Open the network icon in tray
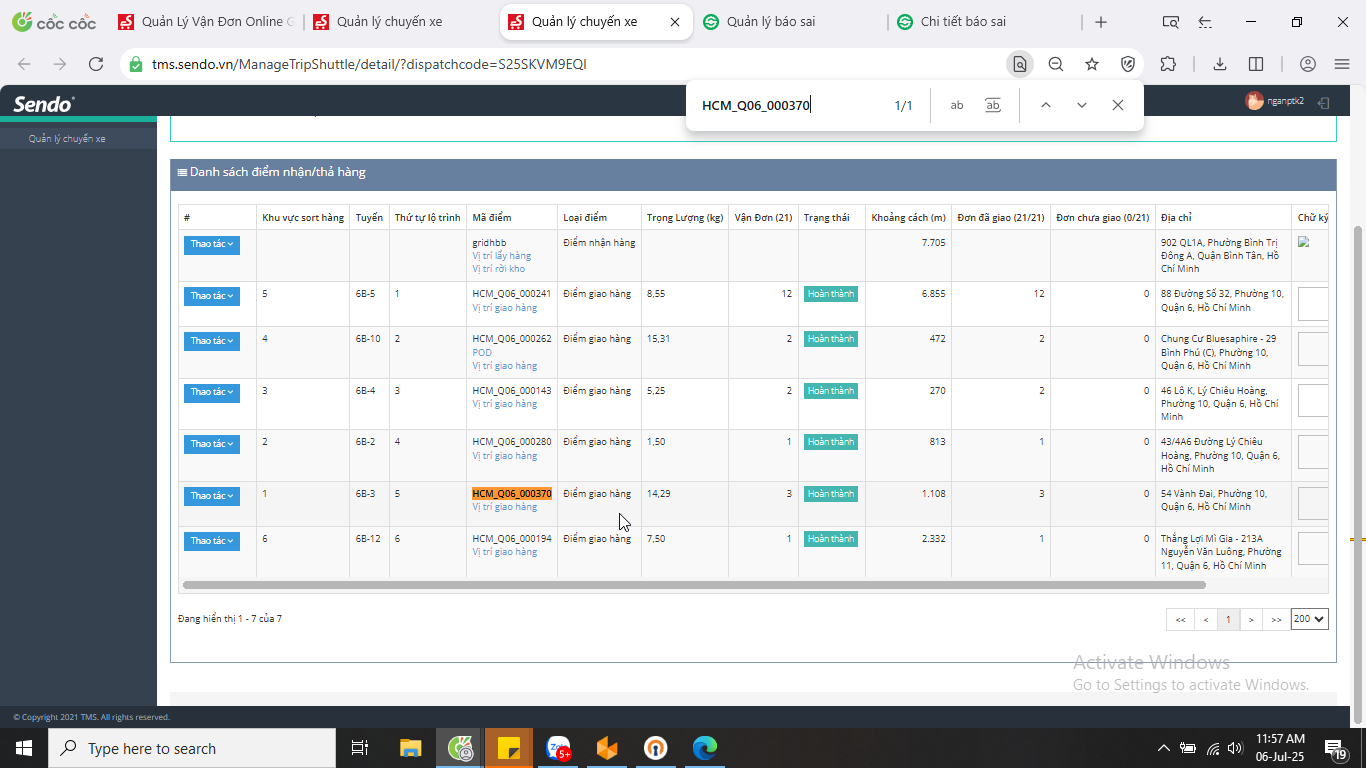The image size is (1366, 768). click(1212, 748)
